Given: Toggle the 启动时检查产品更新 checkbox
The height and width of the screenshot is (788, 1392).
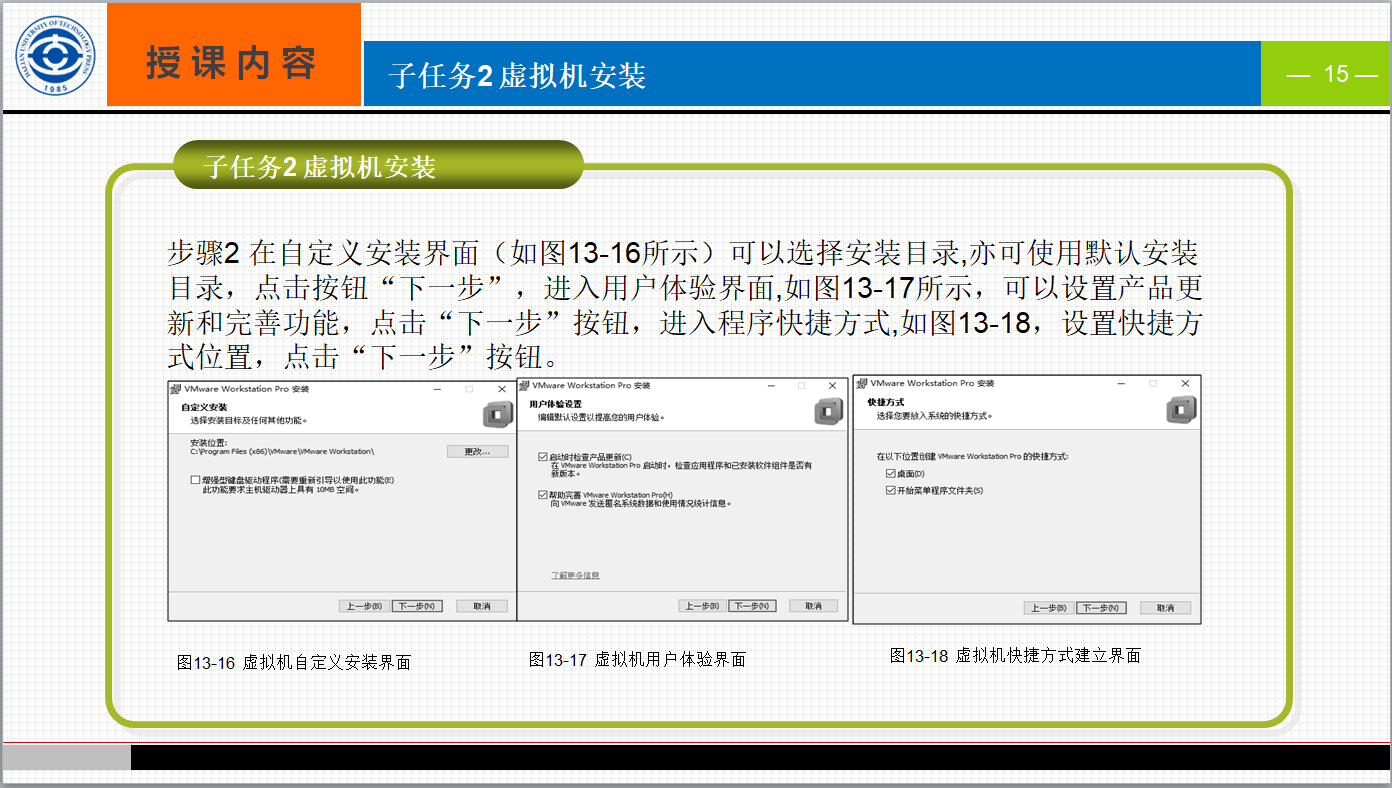Looking at the screenshot, I should click(543, 457).
